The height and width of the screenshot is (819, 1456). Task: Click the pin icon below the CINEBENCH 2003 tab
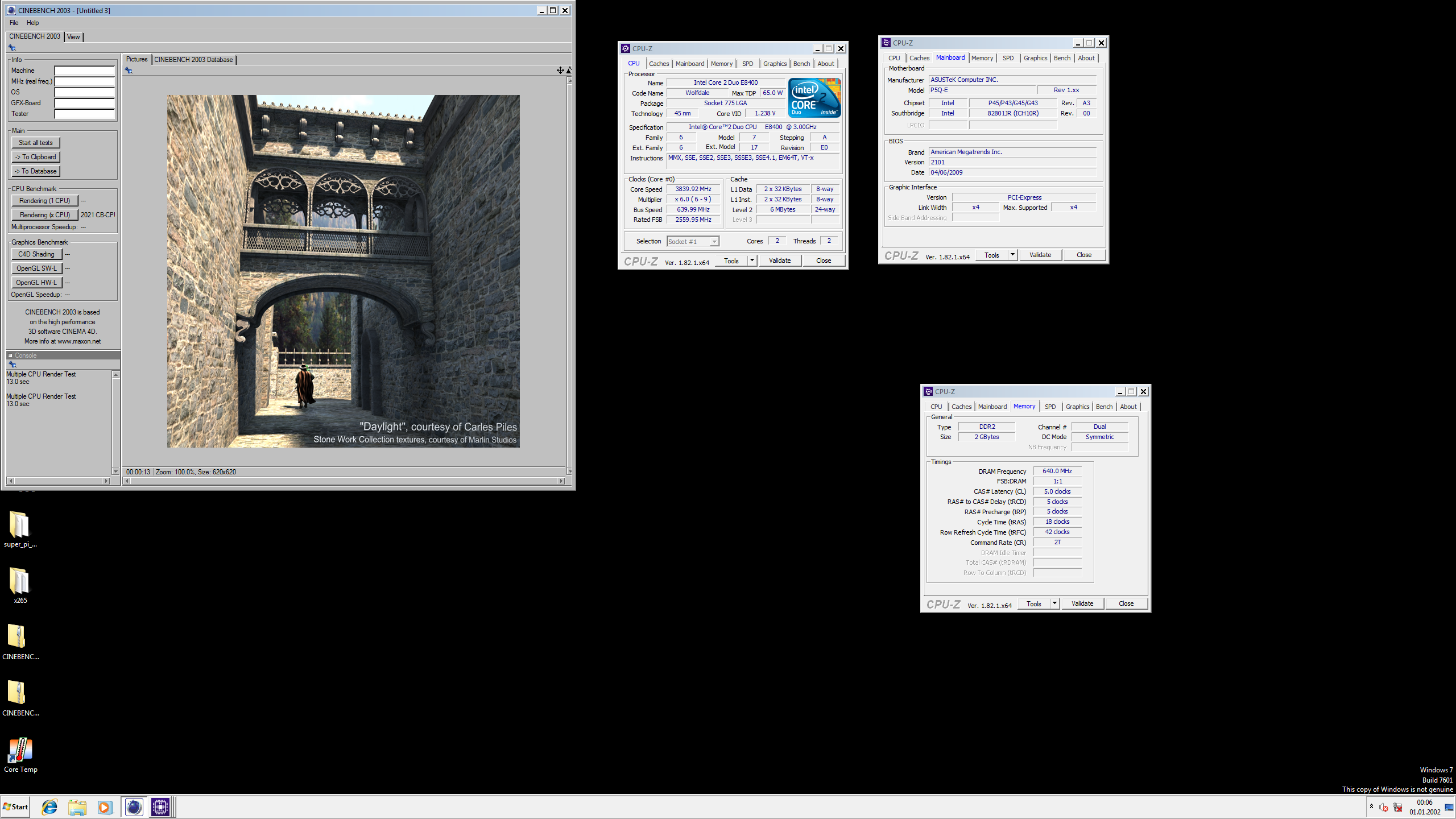tap(12, 48)
